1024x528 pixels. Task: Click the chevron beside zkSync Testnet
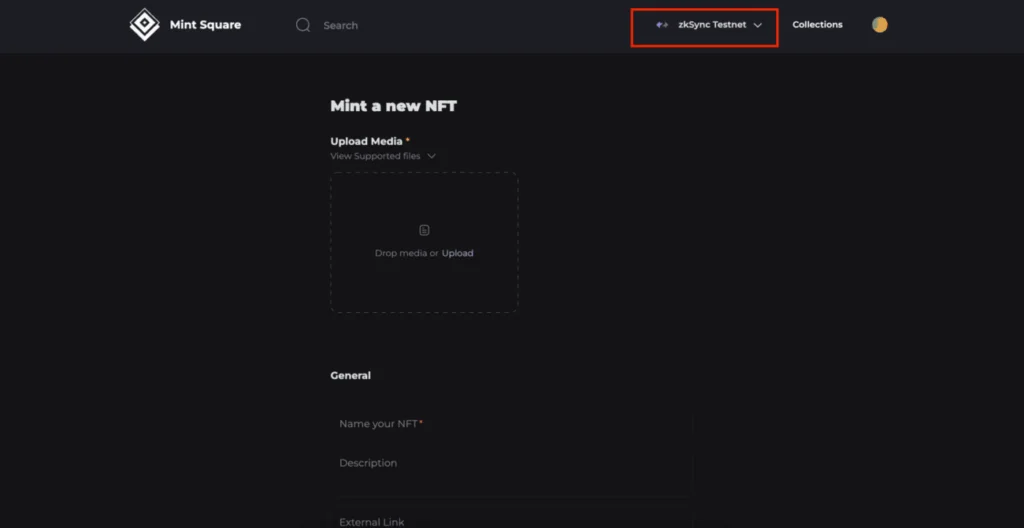[758, 25]
